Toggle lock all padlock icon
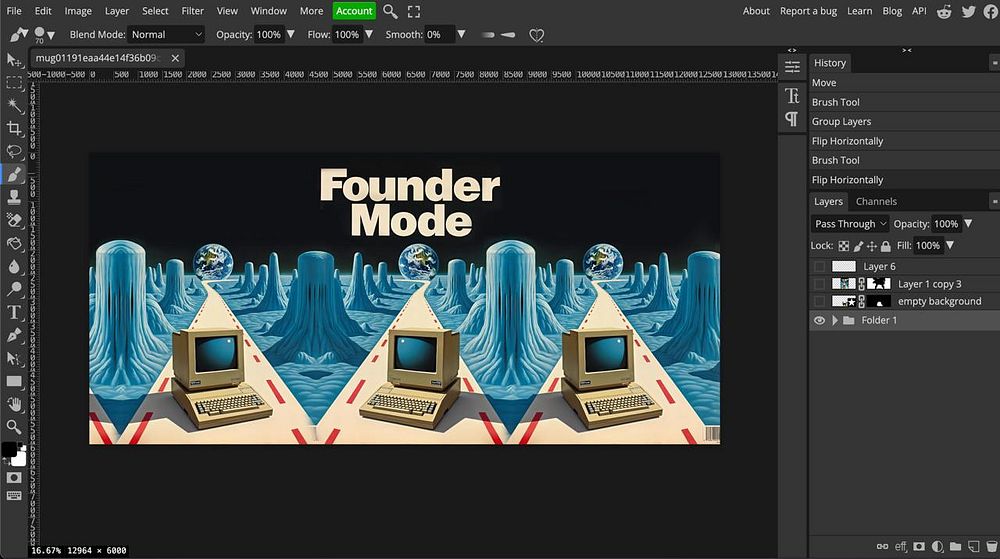This screenshot has height=559, width=1000. [x=886, y=245]
